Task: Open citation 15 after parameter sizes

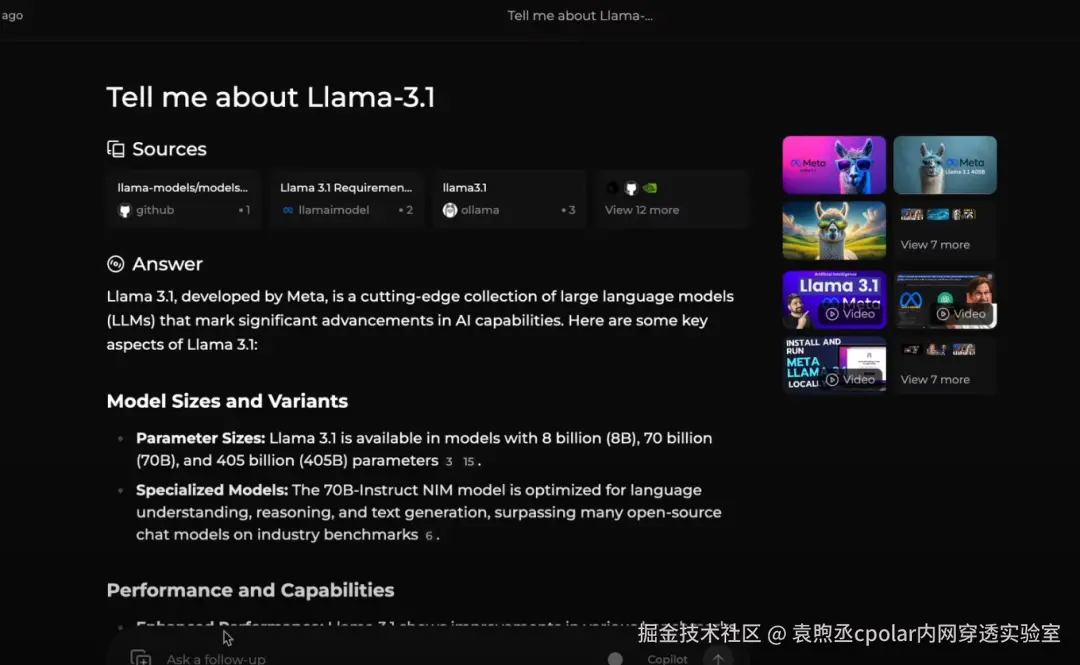Action: coord(468,462)
